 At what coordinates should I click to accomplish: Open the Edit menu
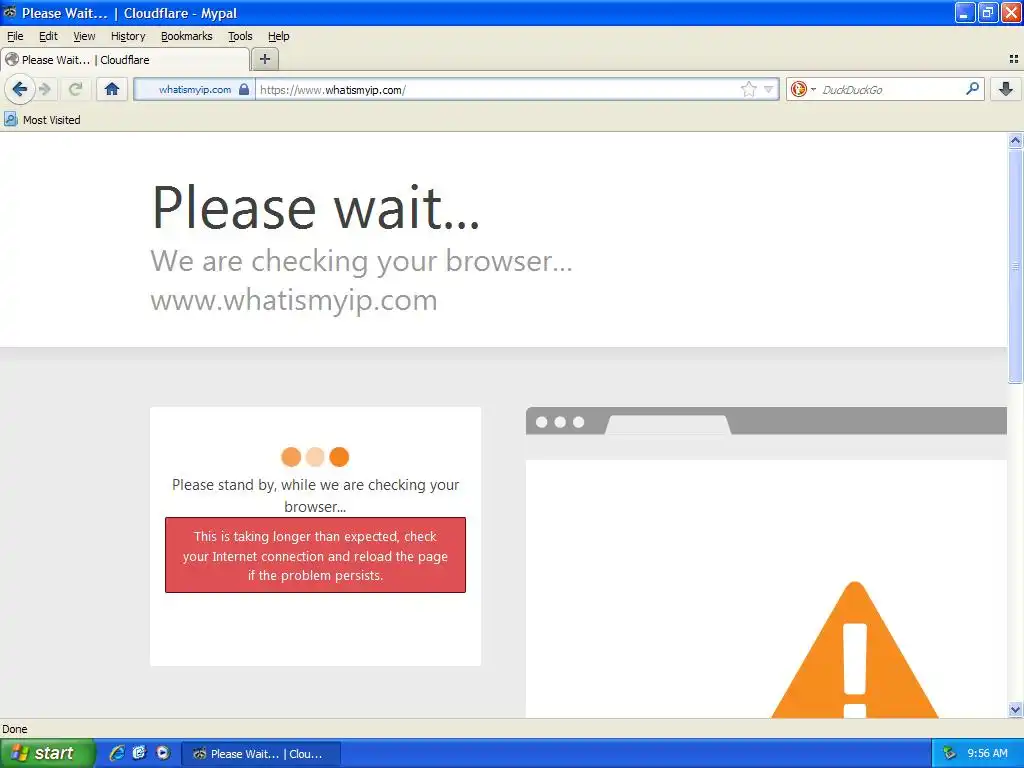click(x=48, y=37)
